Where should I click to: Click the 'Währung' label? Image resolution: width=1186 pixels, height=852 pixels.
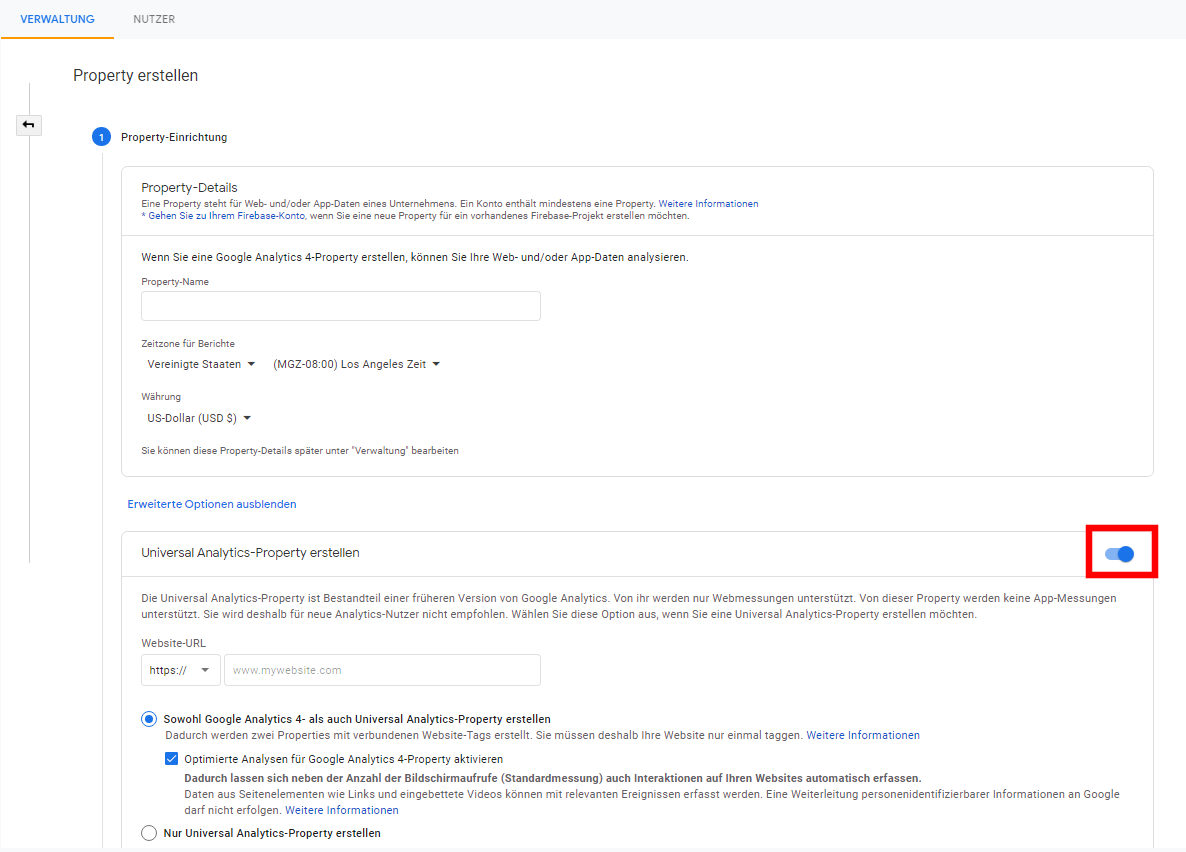(161, 396)
